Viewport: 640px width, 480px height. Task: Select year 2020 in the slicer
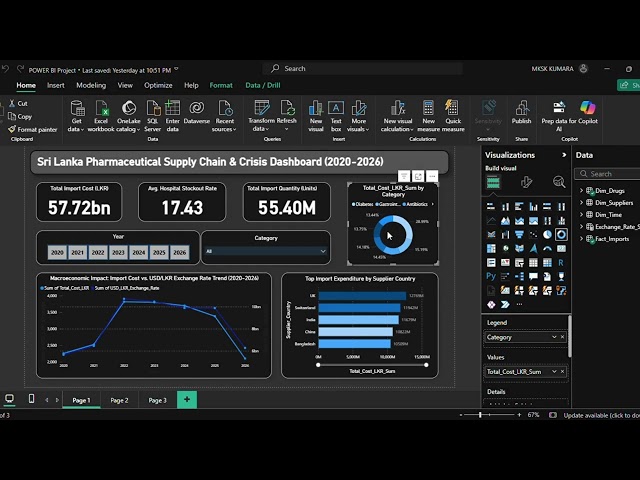[57, 252]
